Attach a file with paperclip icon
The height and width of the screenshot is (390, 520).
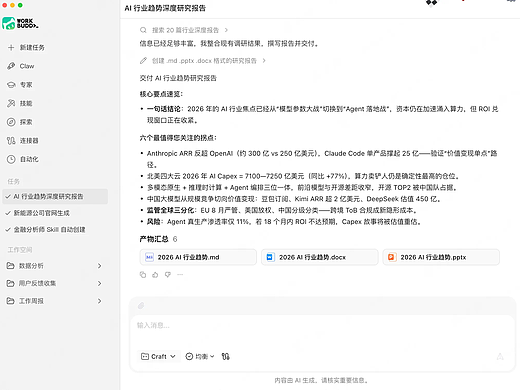pyautogui.click(x=141, y=306)
